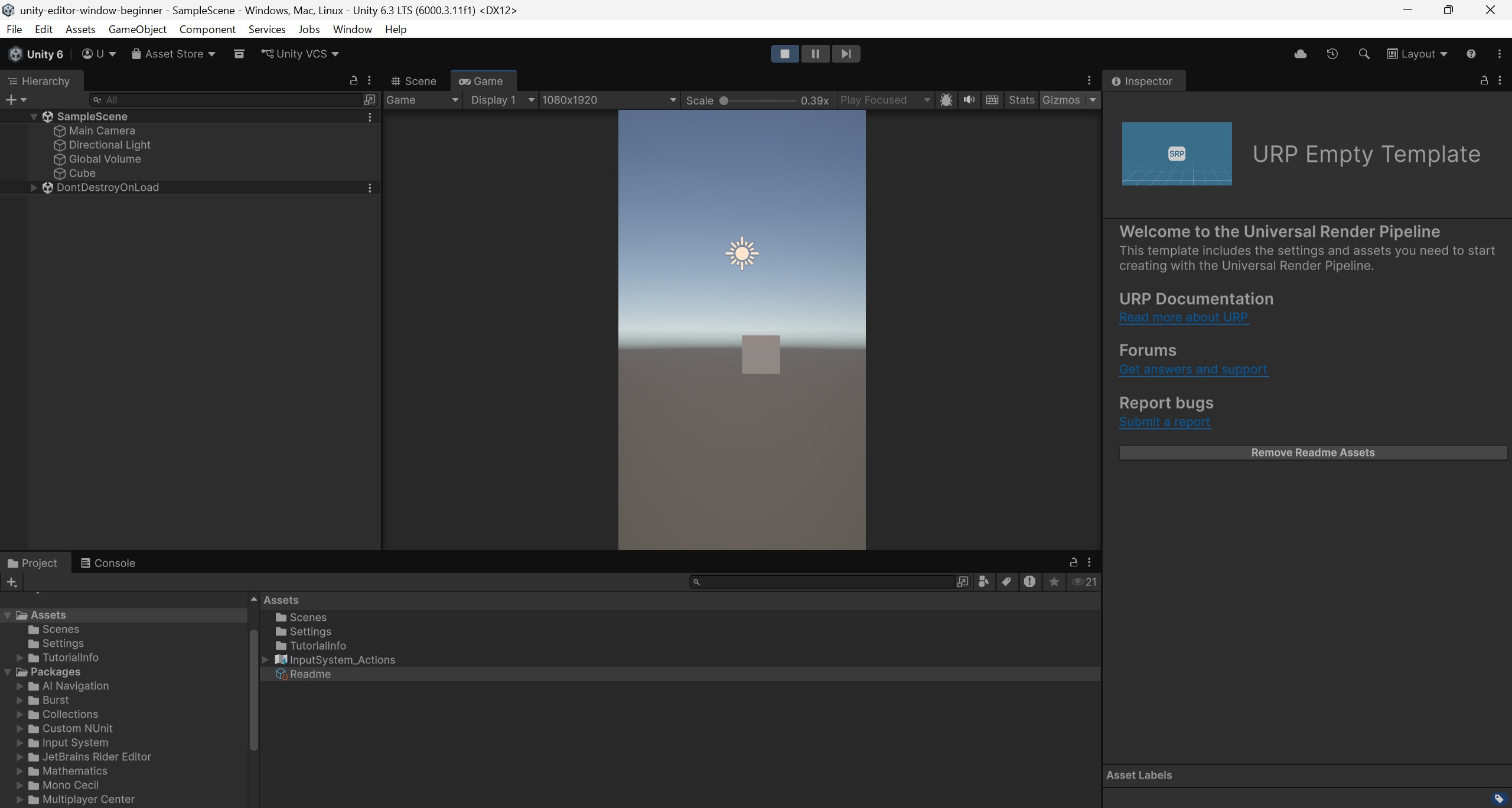Expand the DontDestroyOnLoad scene
The height and width of the screenshot is (808, 1512).
(34, 187)
